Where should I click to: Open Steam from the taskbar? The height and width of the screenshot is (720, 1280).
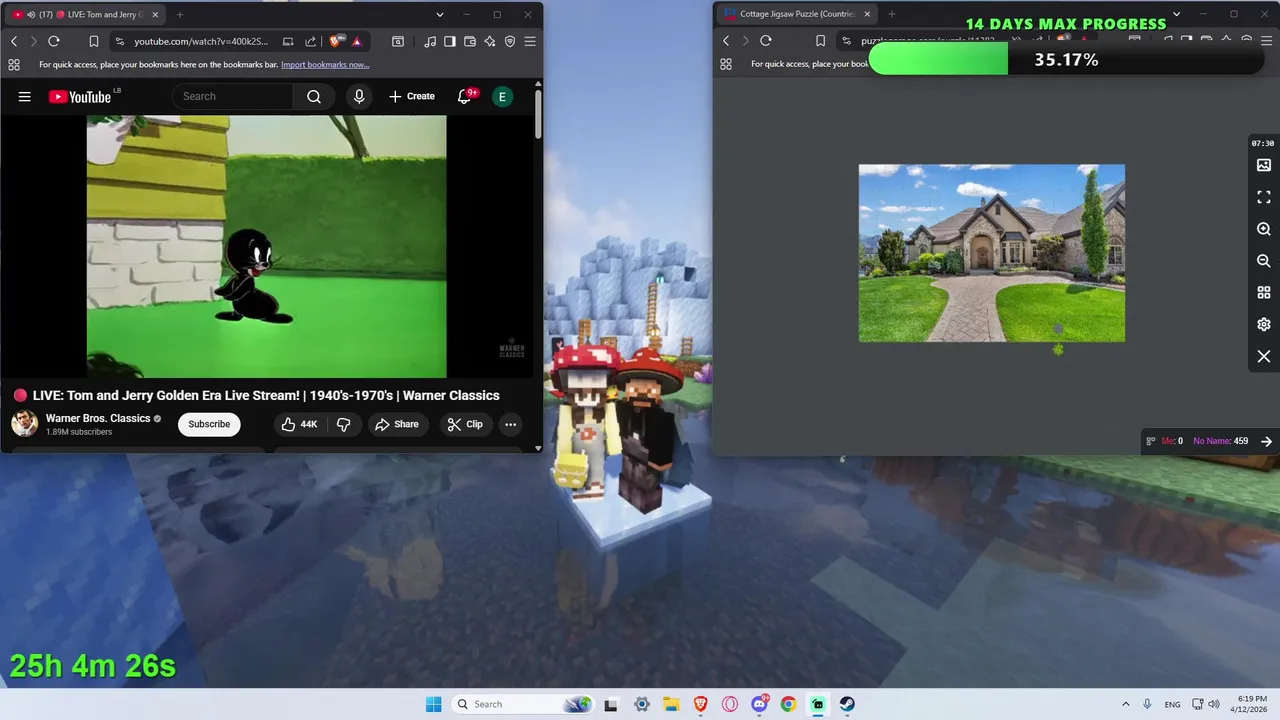click(x=847, y=704)
